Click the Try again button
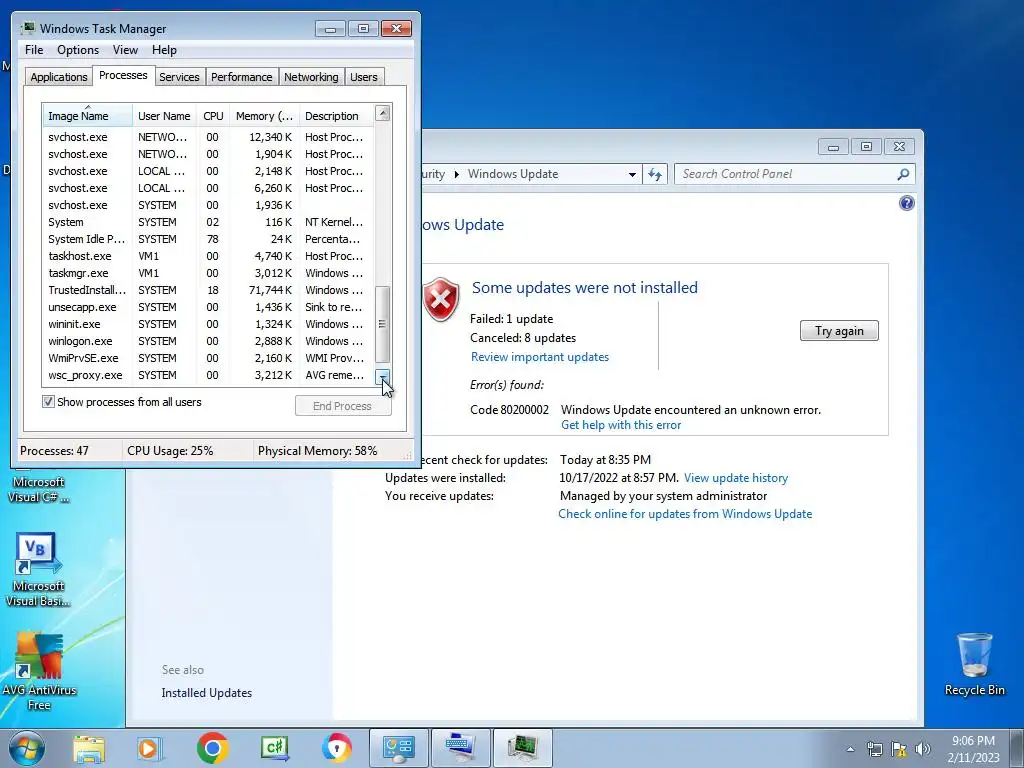The image size is (1024, 768). pos(839,330)
